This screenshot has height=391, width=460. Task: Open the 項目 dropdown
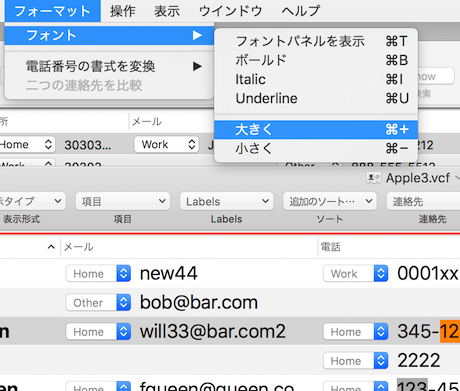point(123,201)
